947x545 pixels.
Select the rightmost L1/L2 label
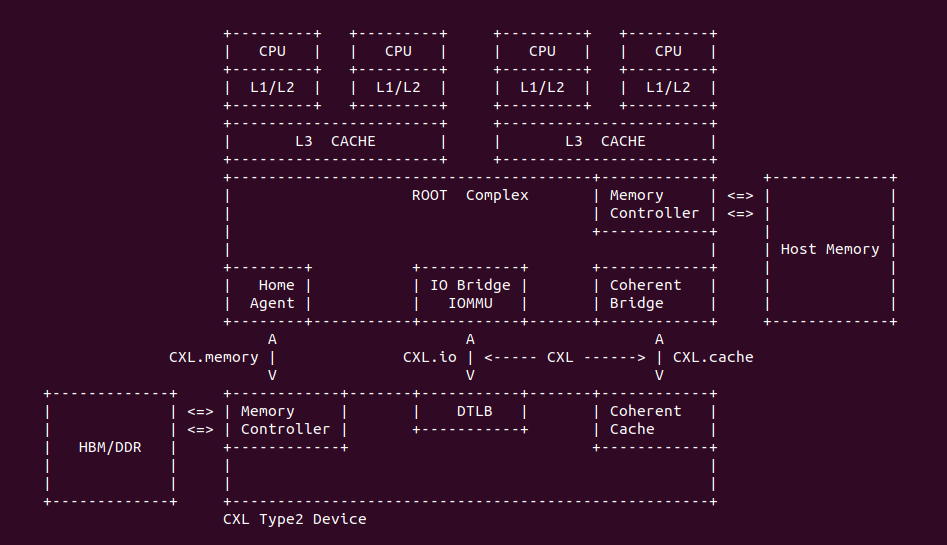tap(668, 87)
